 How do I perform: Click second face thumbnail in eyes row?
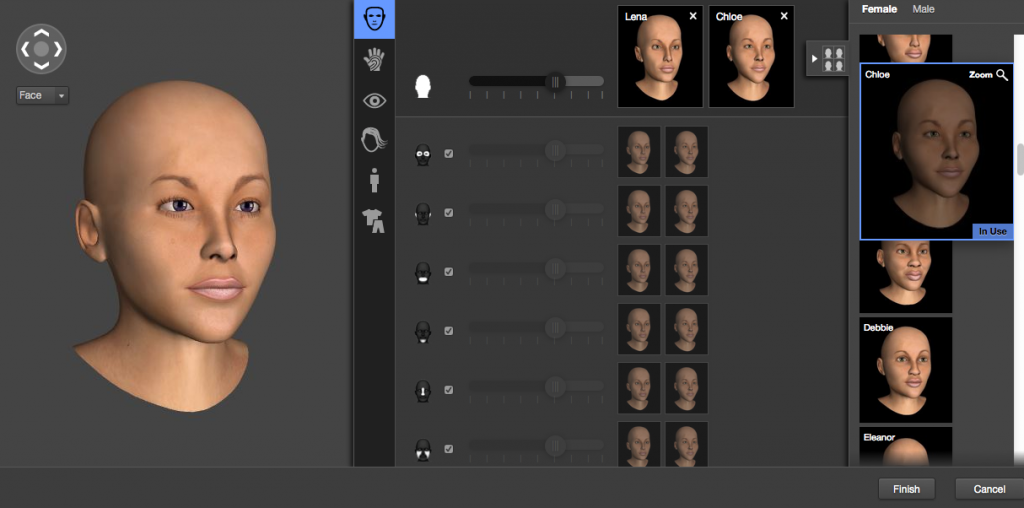click(x=686, y=151)
